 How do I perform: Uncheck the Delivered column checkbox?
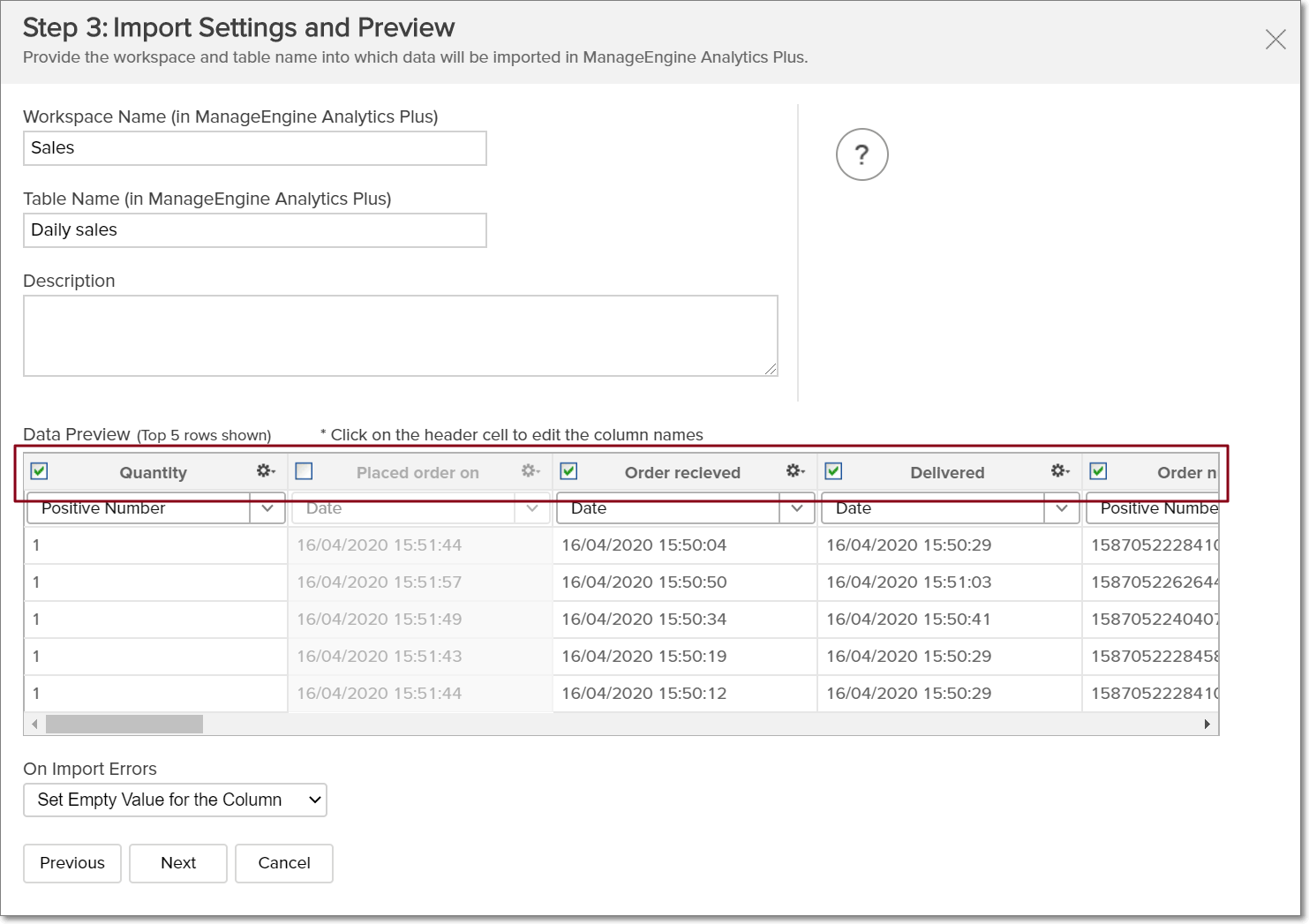(x=833, y=471)
